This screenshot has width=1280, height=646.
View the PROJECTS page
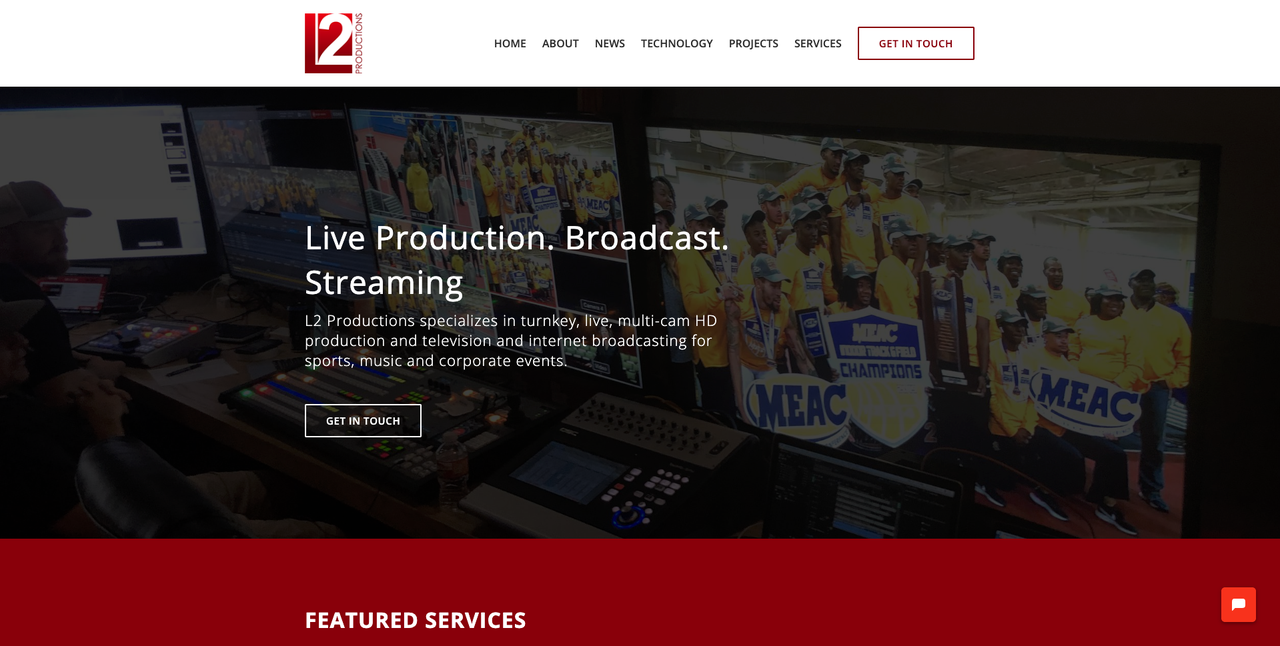(753, 43)
